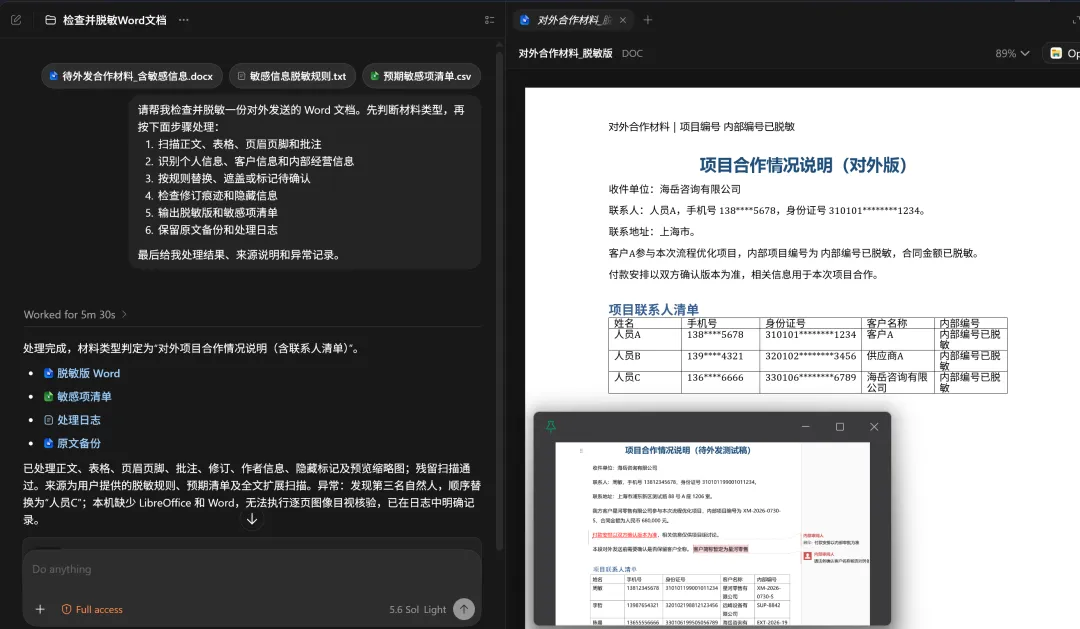
Task: Click the 对外合作材料_脱敏版 document name
Action: pyautogui.click(x=565, y=53)
